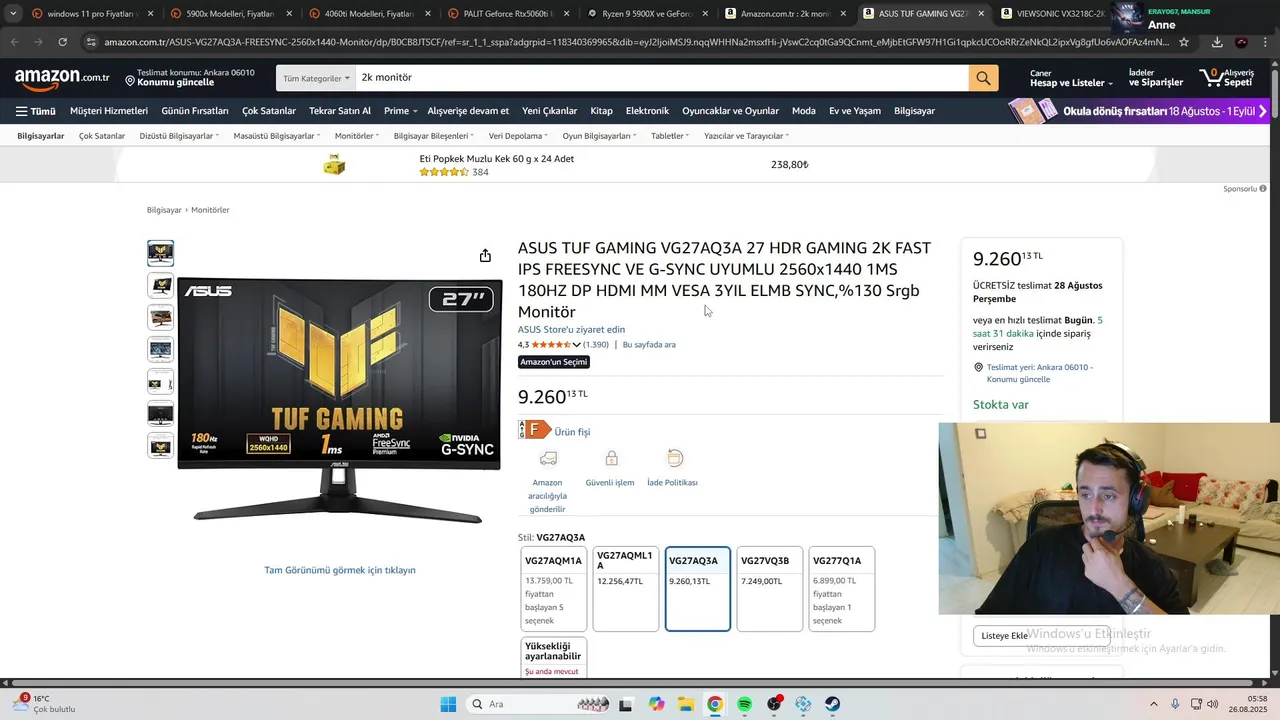
Task: Select the first product thumbnail image
Action: (x=160, y=253)
